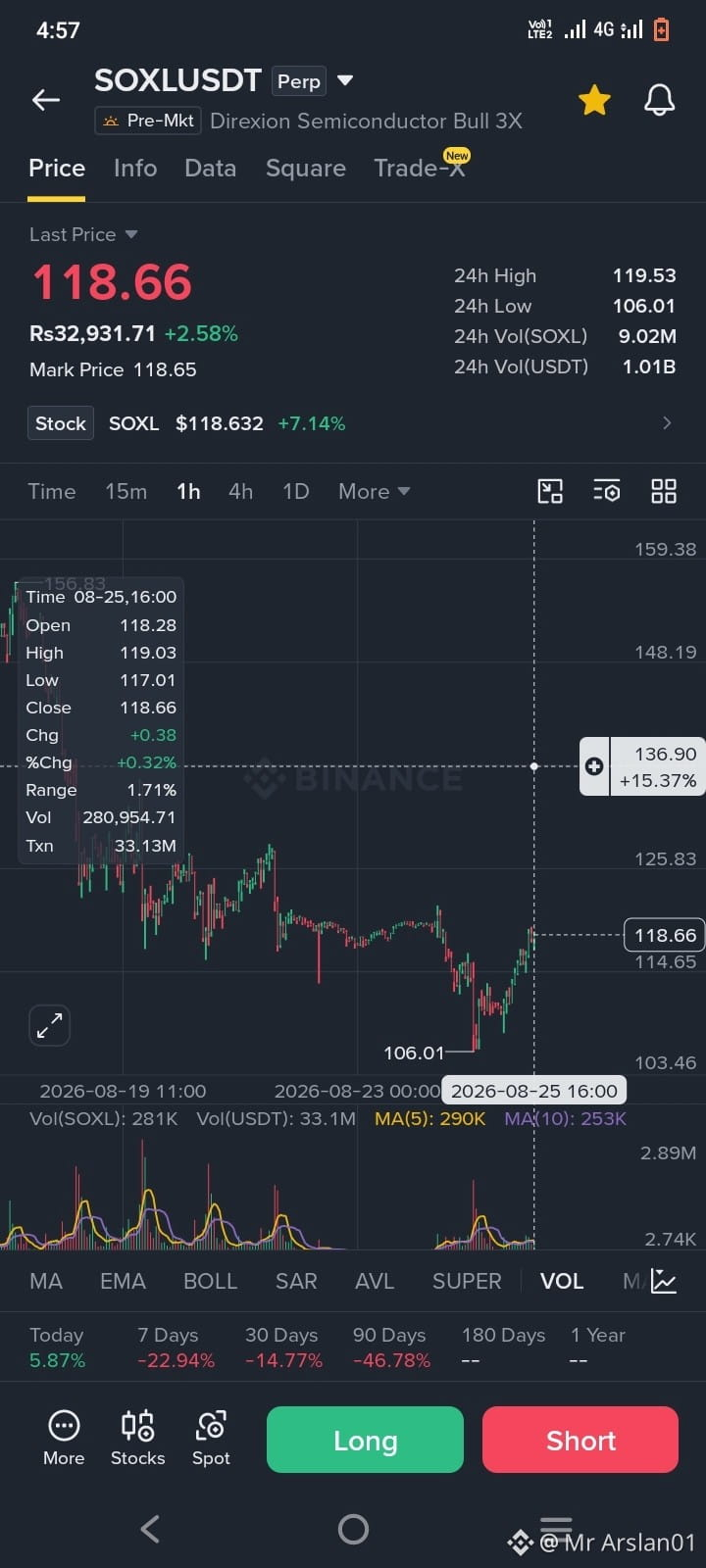
Task: Switch to the Trade-X tab
Action: [420, 168]
